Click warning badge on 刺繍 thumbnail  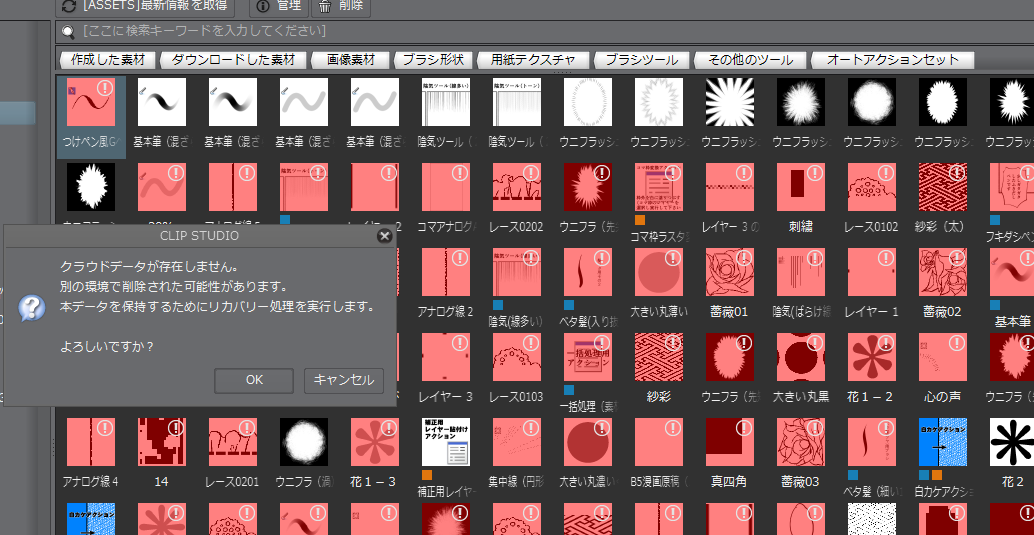(815, 173)
